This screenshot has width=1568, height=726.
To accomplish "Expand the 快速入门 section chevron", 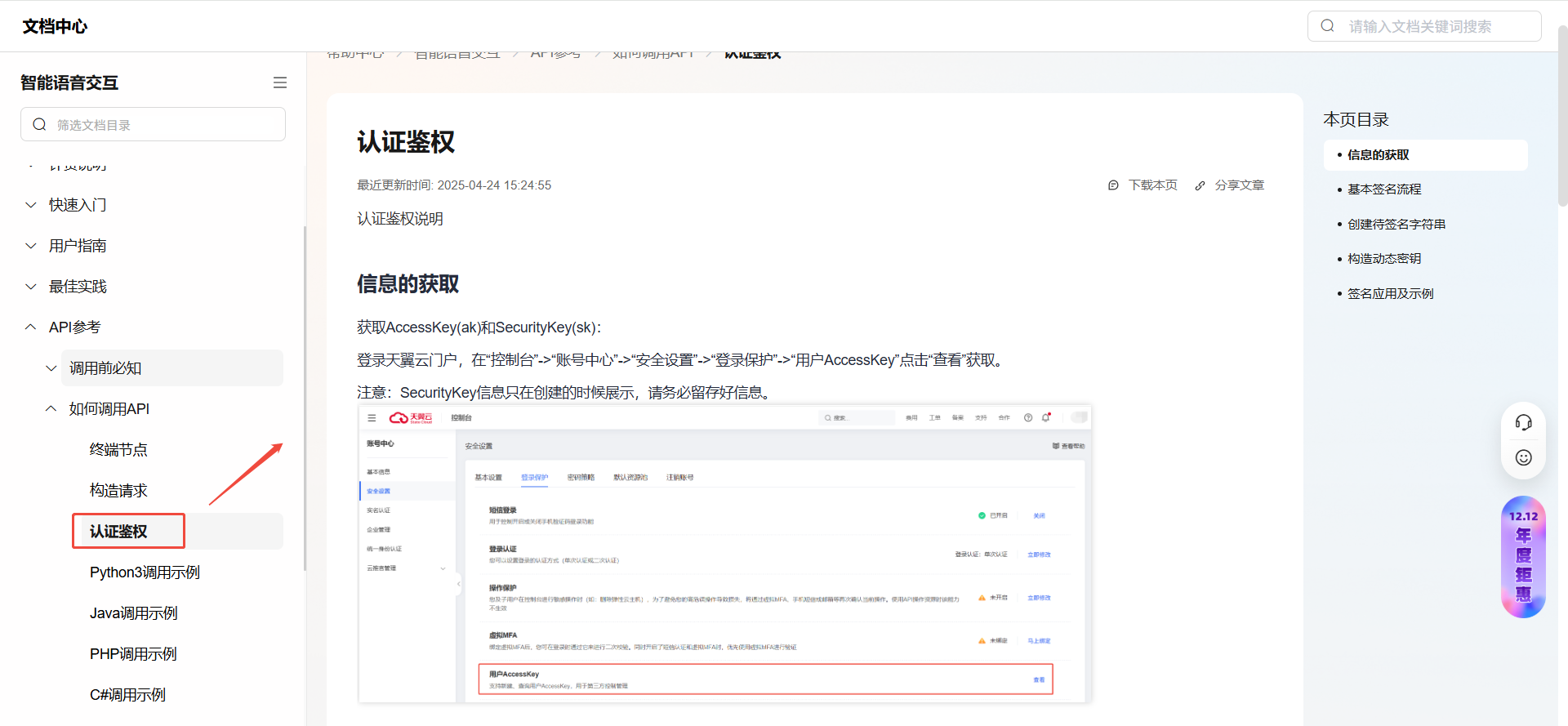I will pyautogui.click(x=31, y=205).
